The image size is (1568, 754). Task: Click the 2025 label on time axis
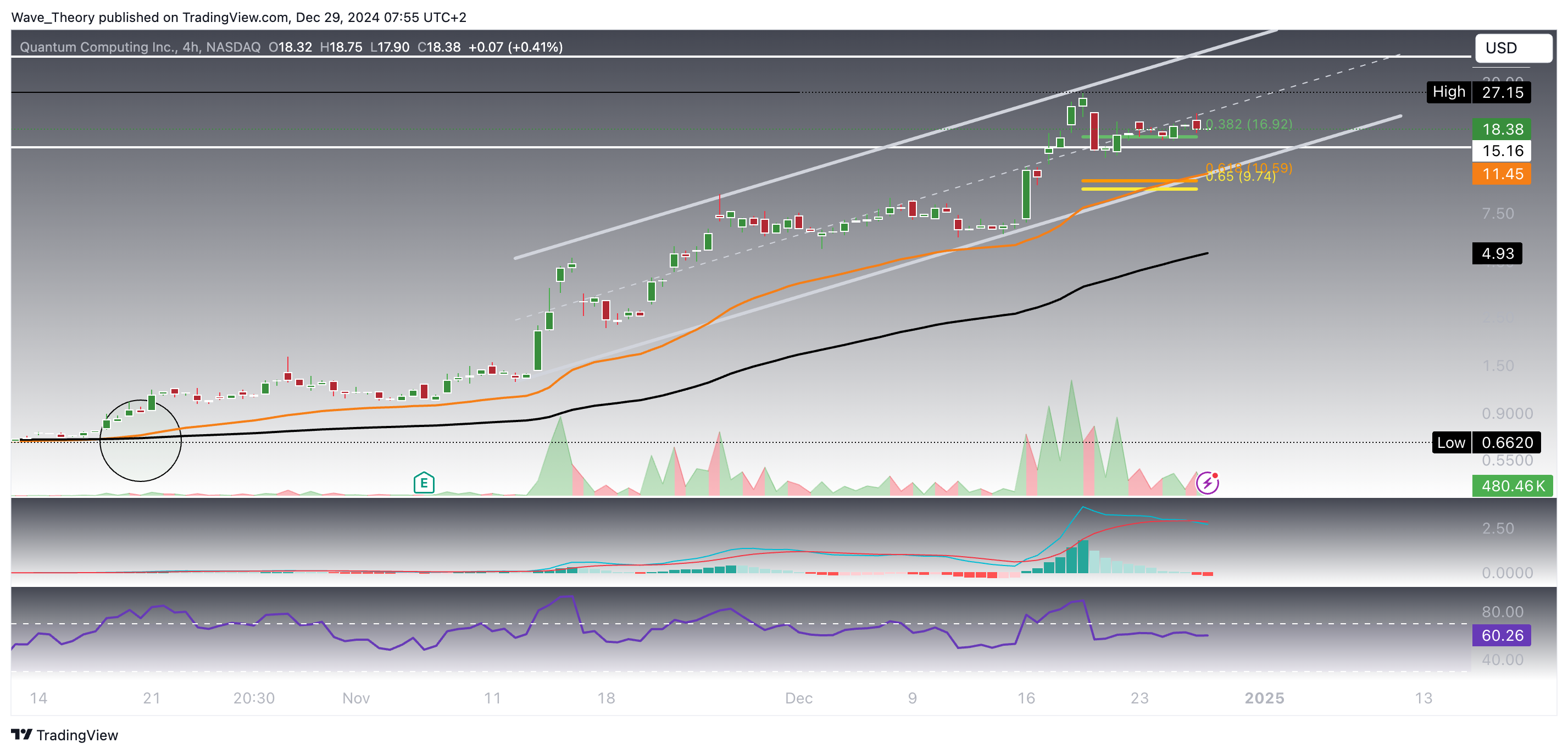[1264, 698]
